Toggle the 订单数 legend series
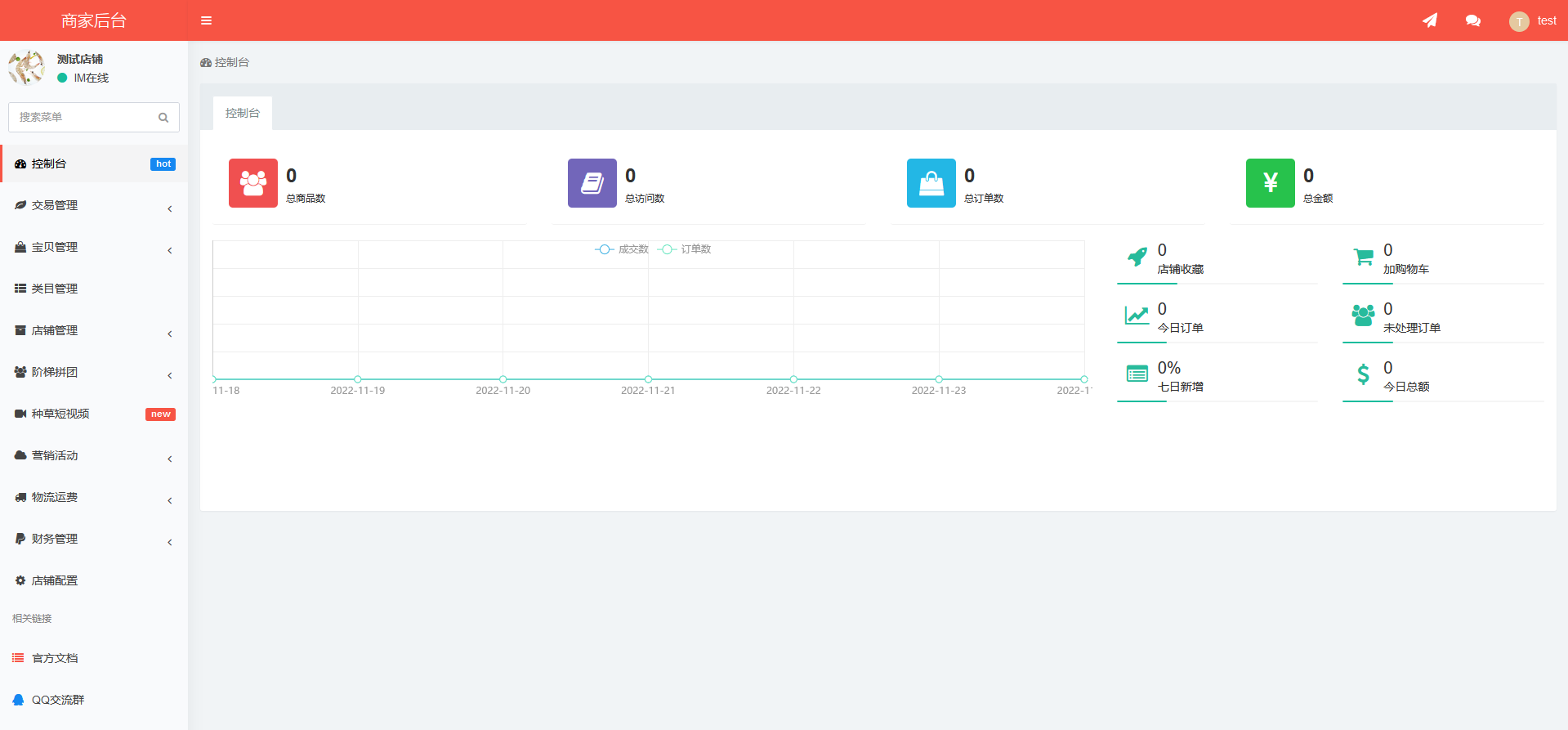Image resolution: width=1568 pixels, height=730 pixels. coord(685,249)
